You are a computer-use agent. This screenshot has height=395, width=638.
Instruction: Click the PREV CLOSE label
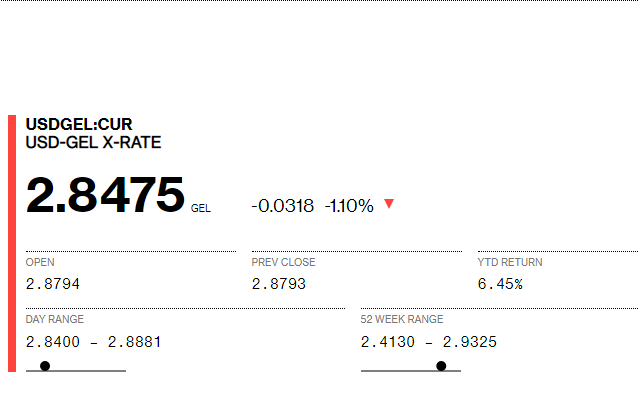click(283, 262)
